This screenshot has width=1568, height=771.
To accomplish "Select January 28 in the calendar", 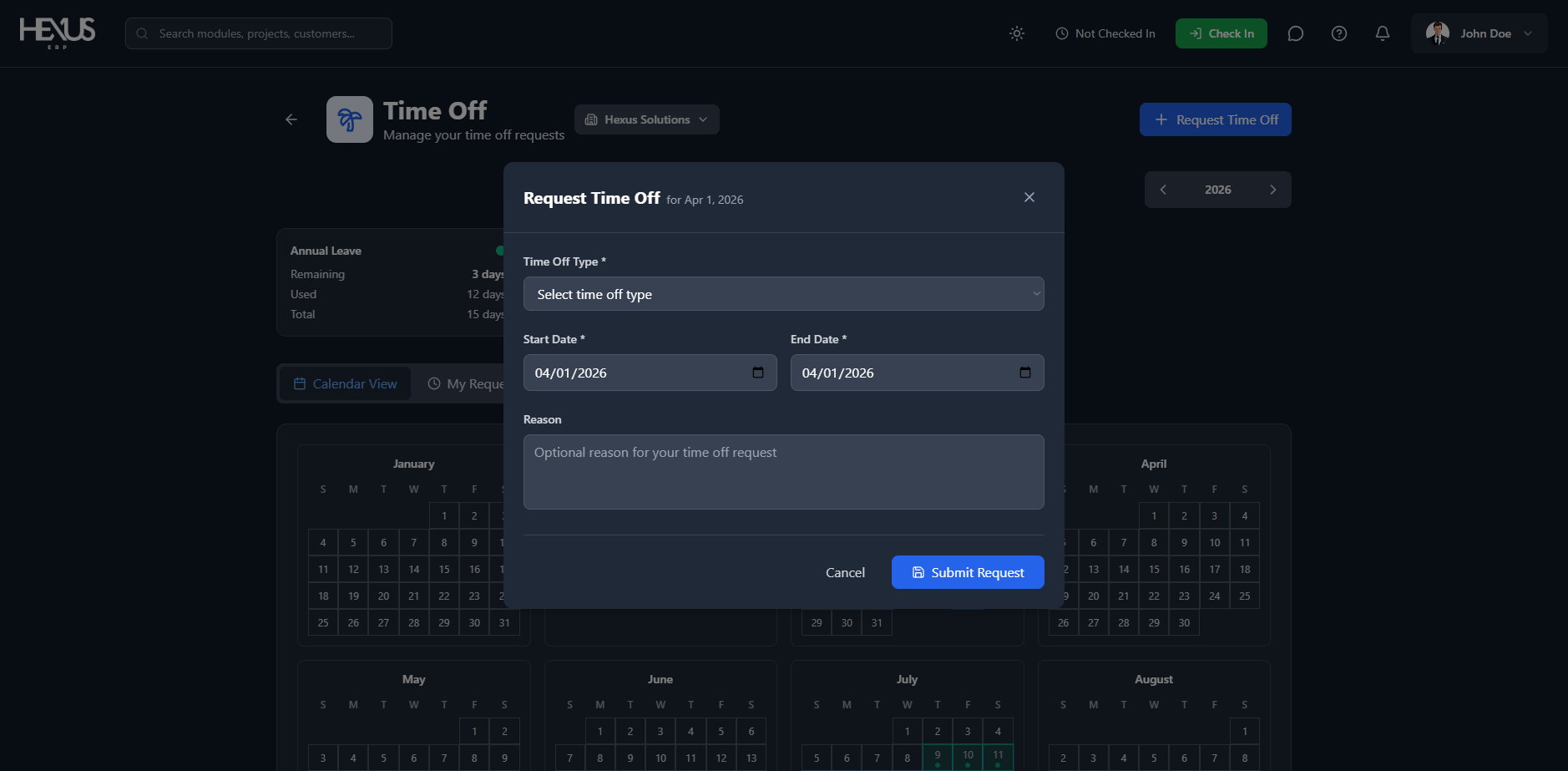I will tap(414, 623).
